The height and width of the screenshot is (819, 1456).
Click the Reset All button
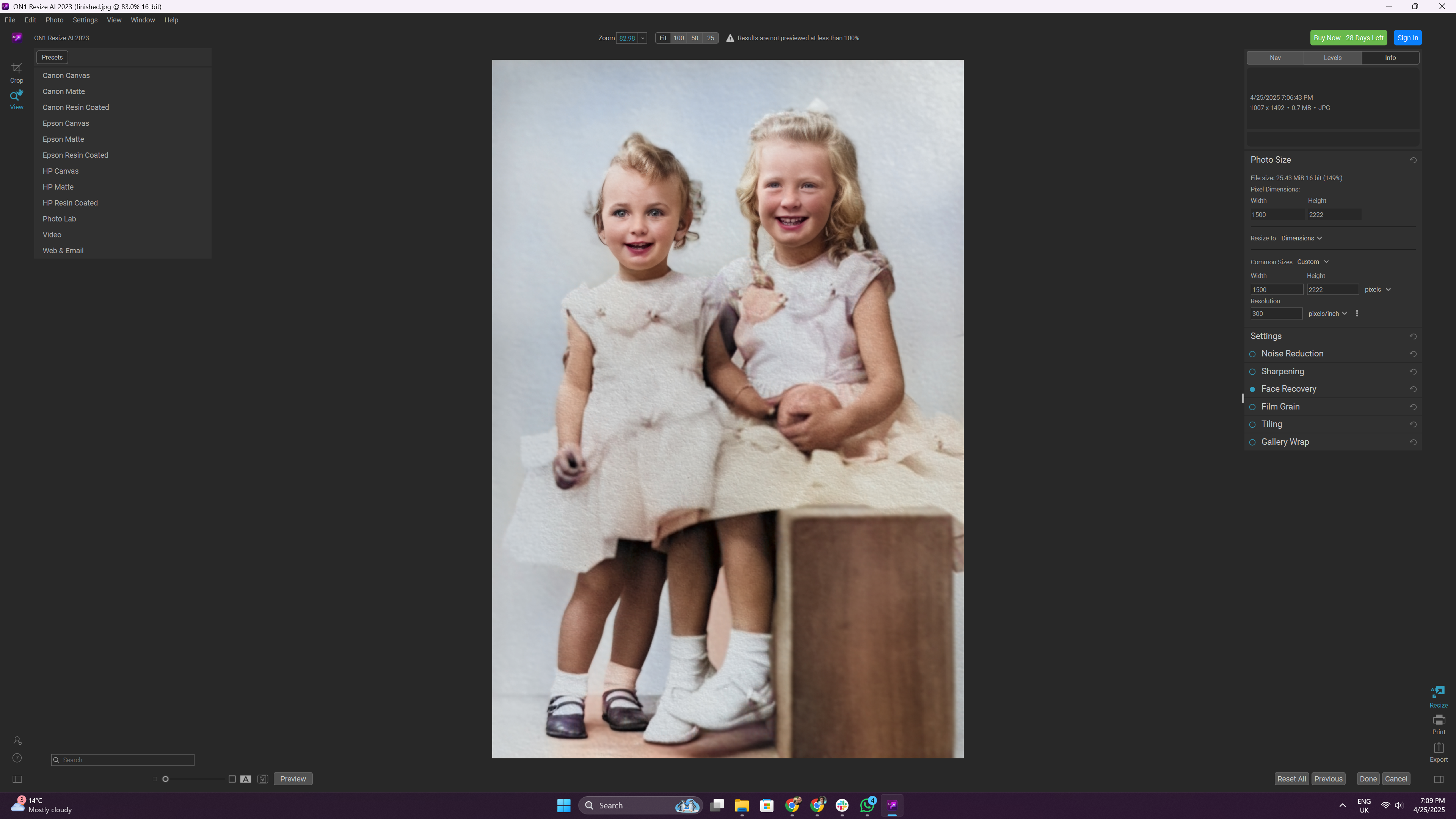[1291, 779]
